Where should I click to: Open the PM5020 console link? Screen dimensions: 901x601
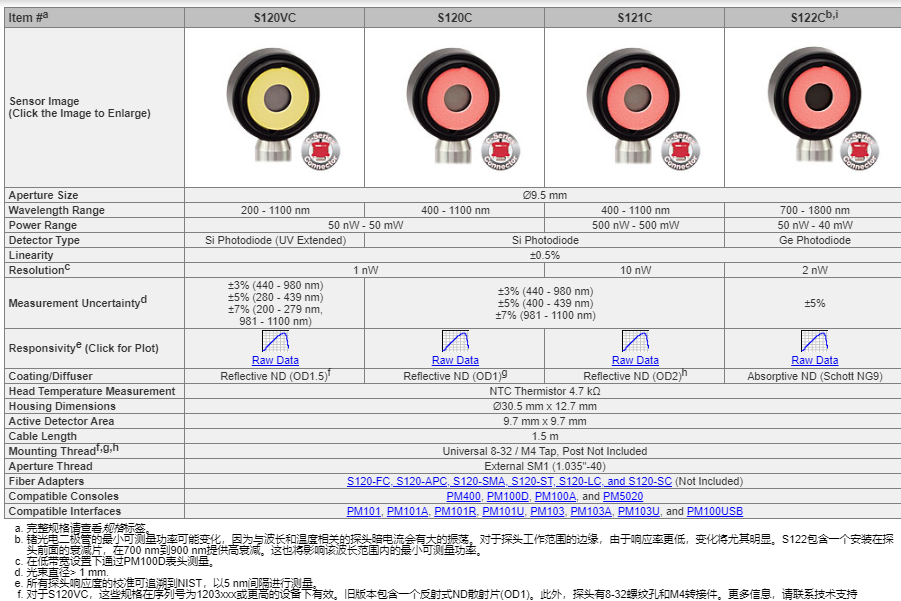click(623, 496)
